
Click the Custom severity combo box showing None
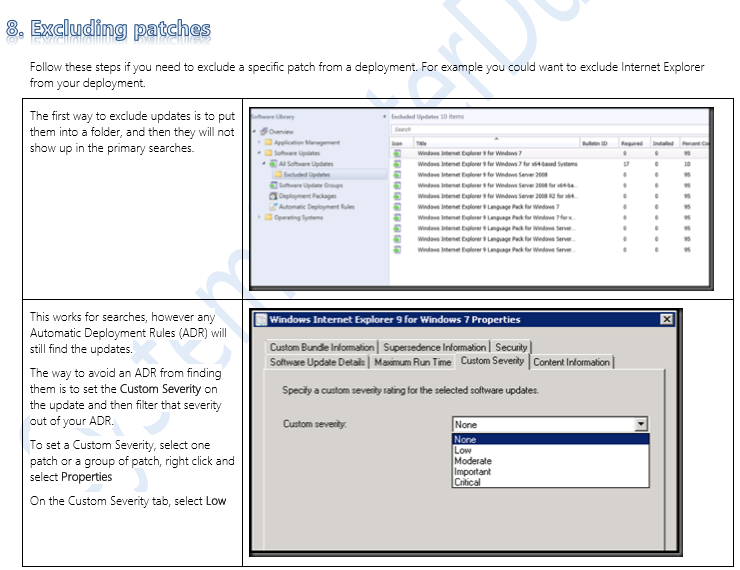(549, 424)
